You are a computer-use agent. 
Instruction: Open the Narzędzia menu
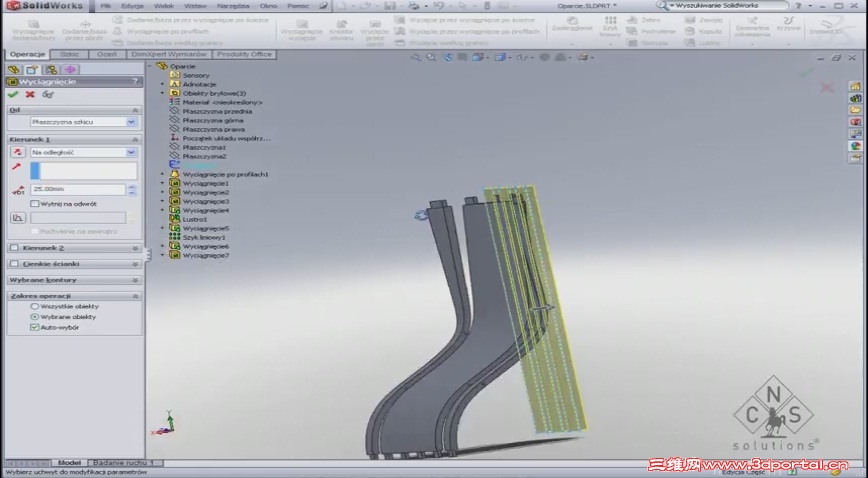click(x=231, y=6)
